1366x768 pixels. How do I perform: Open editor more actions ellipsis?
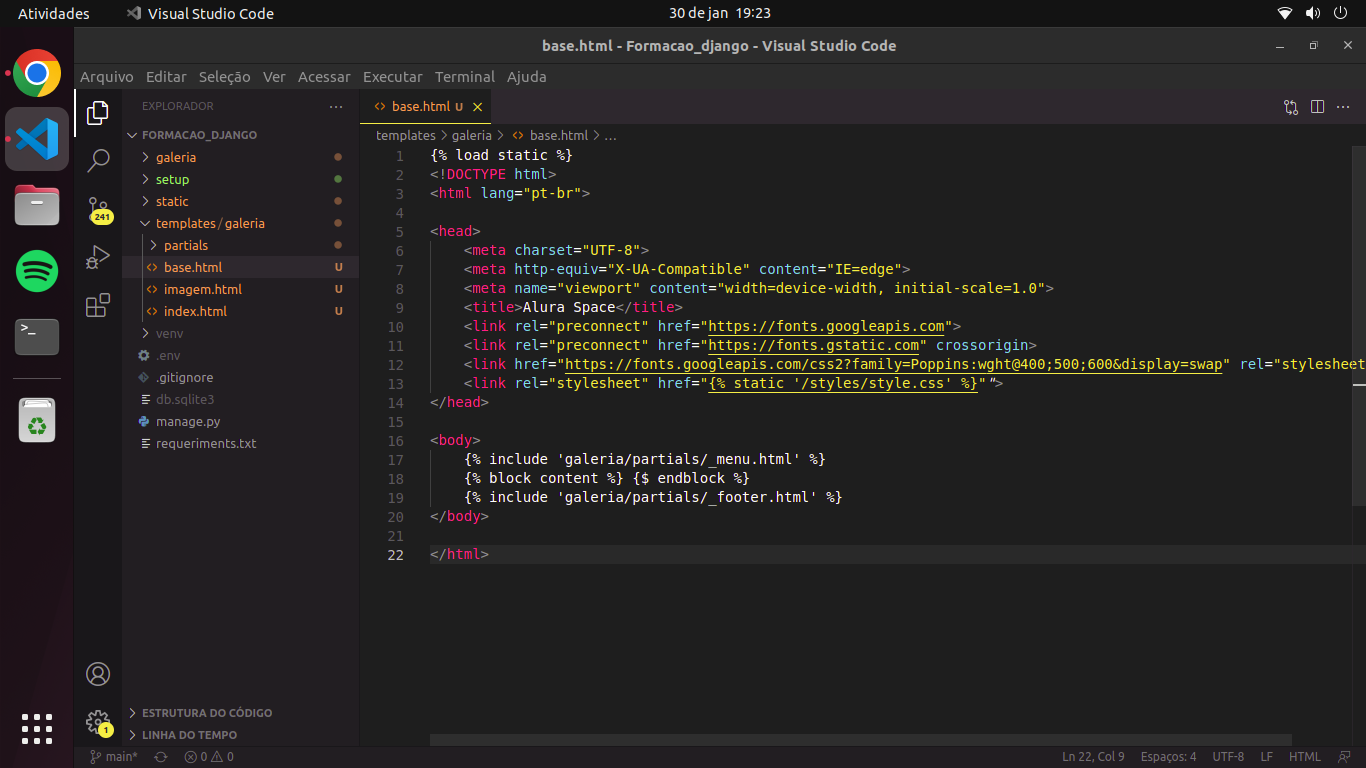click(1344, 107)
